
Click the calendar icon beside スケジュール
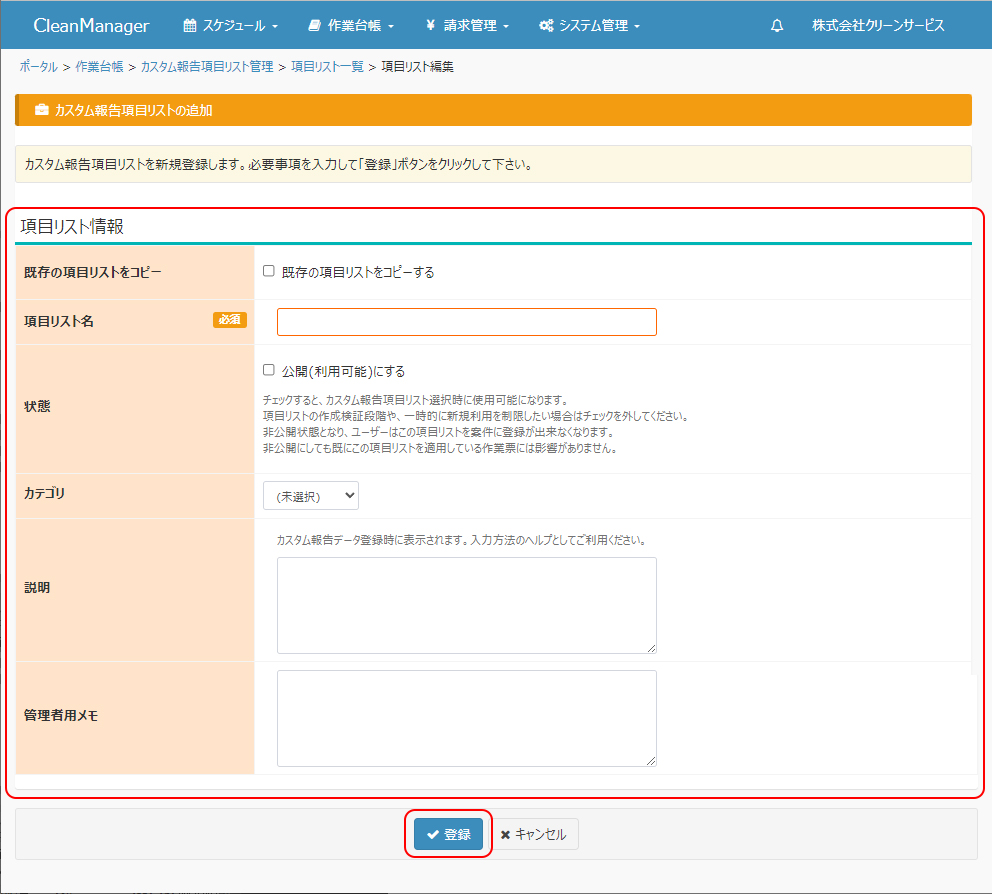(x=190, y=26)
